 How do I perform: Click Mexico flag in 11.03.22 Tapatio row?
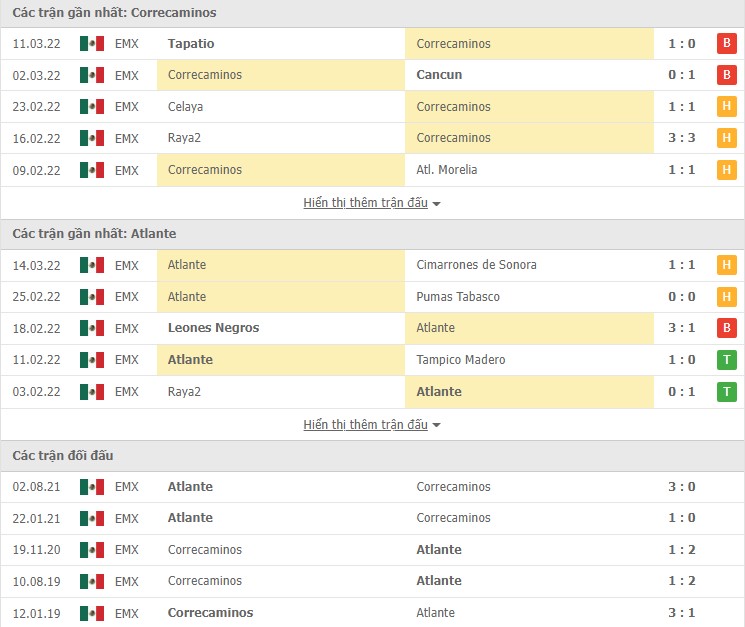point(92,44)
